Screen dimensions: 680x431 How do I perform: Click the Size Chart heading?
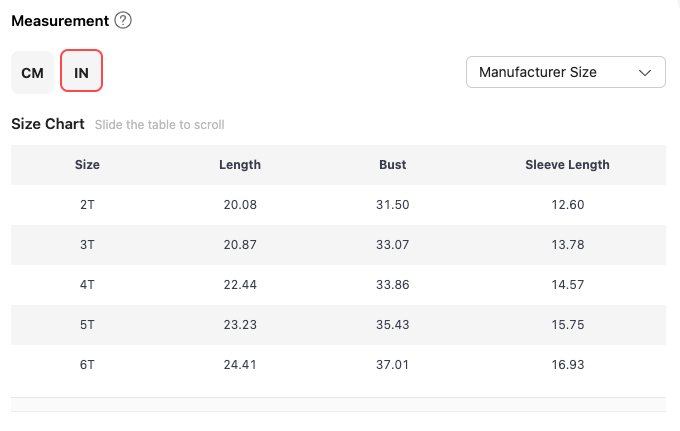(x=48, y=125)
